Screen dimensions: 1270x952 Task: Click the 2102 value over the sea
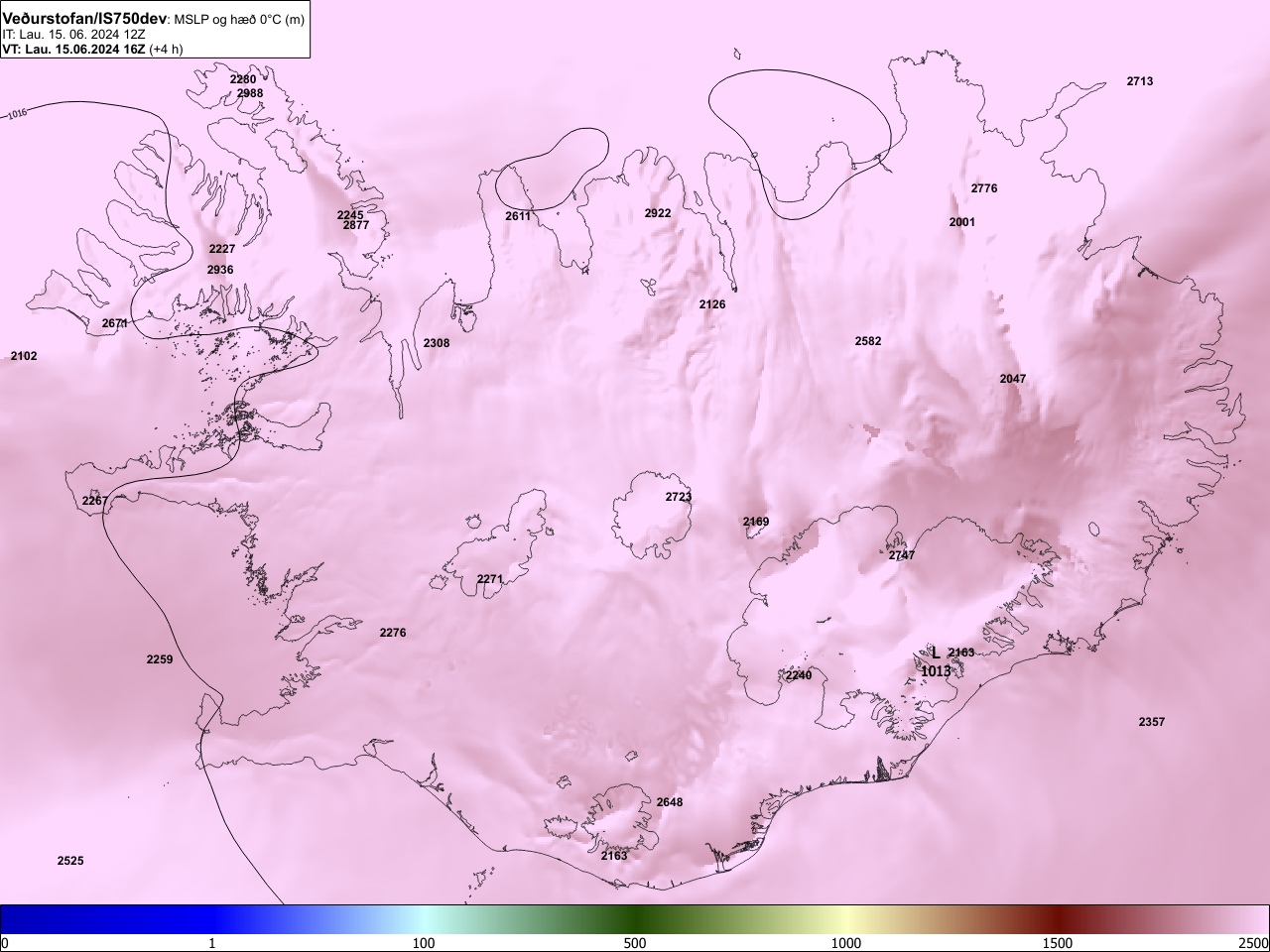click(x=24, y=356)
